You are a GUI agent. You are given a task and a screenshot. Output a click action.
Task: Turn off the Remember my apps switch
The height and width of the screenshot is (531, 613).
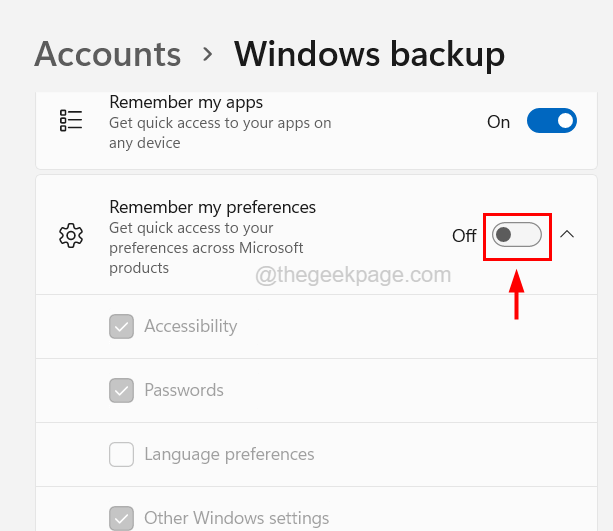point(551,122)
